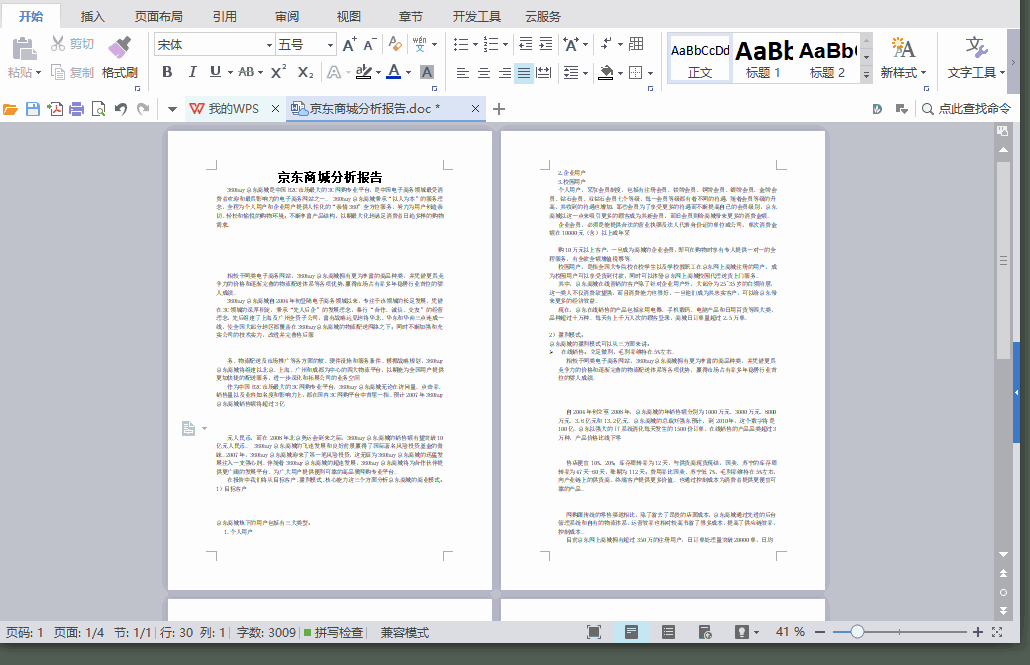Apply the 标题 1 heading style
The image size is (1030, 665).
tap(763, 58)
